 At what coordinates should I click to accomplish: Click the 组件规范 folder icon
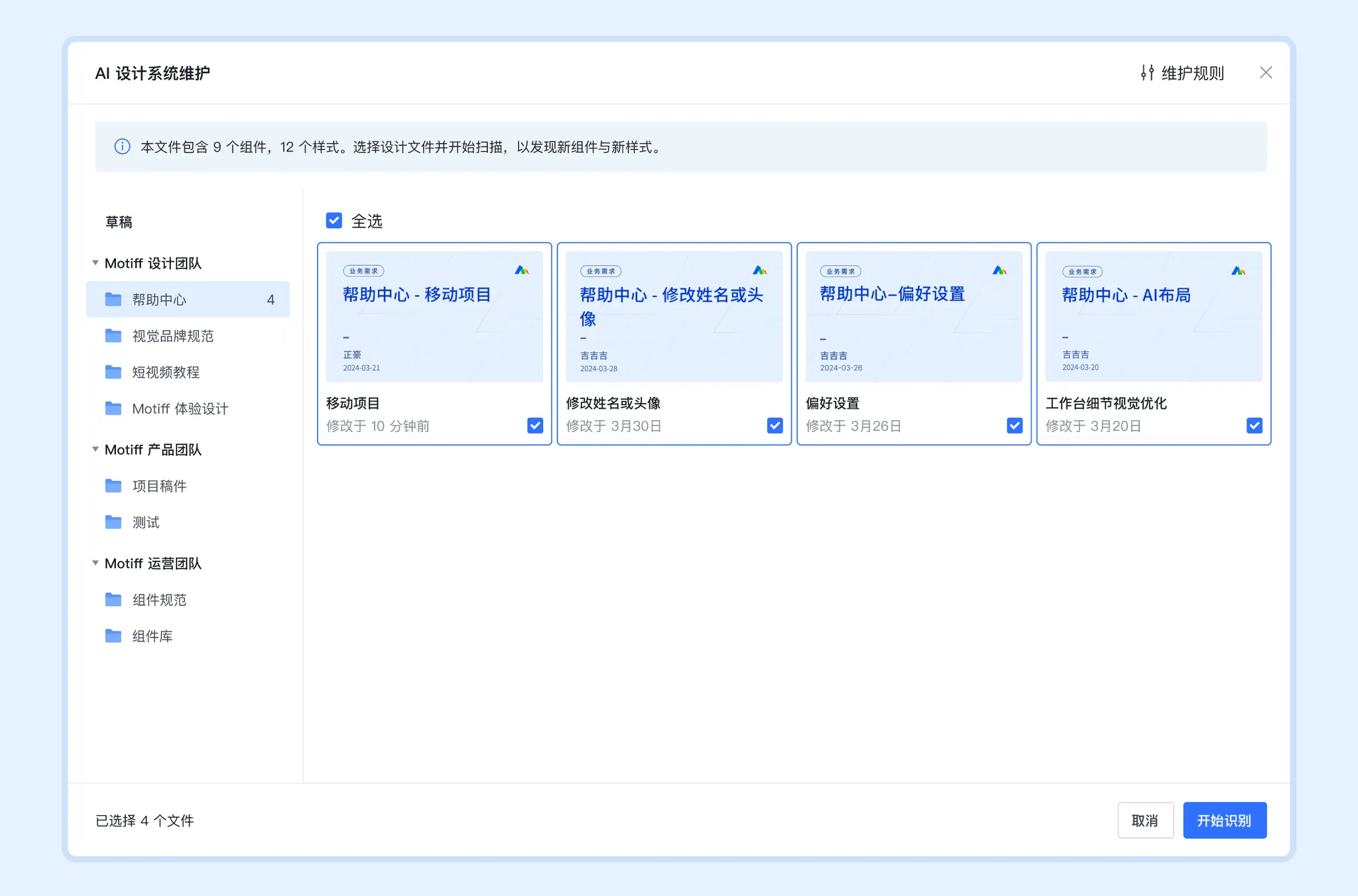113,600
